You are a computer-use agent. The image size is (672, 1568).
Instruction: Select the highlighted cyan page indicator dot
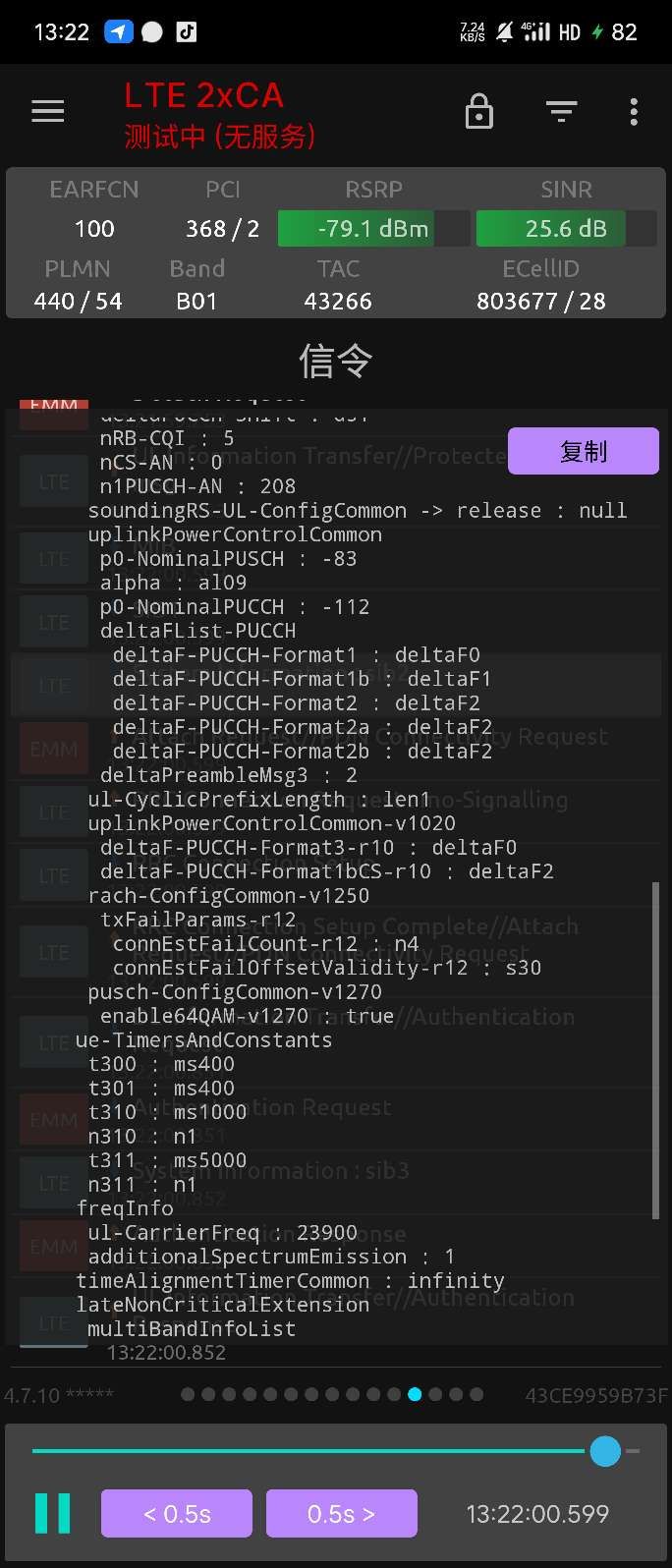415,1394
